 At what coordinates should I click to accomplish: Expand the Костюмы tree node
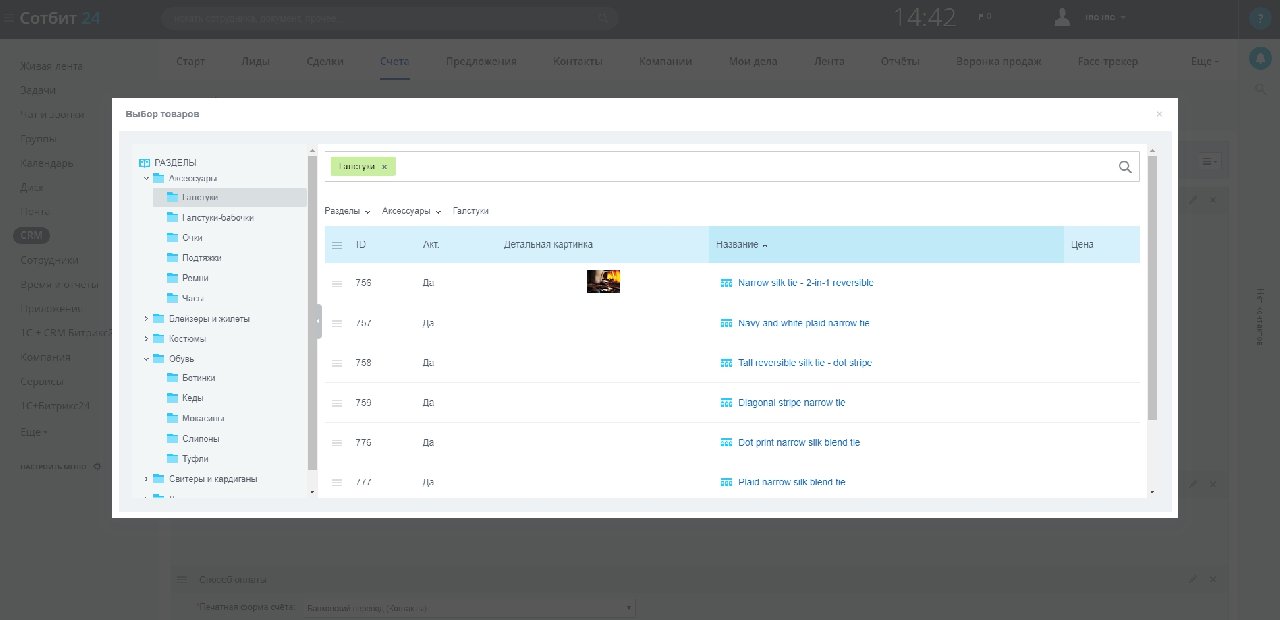pyautogui.click(x=146, y=338)
